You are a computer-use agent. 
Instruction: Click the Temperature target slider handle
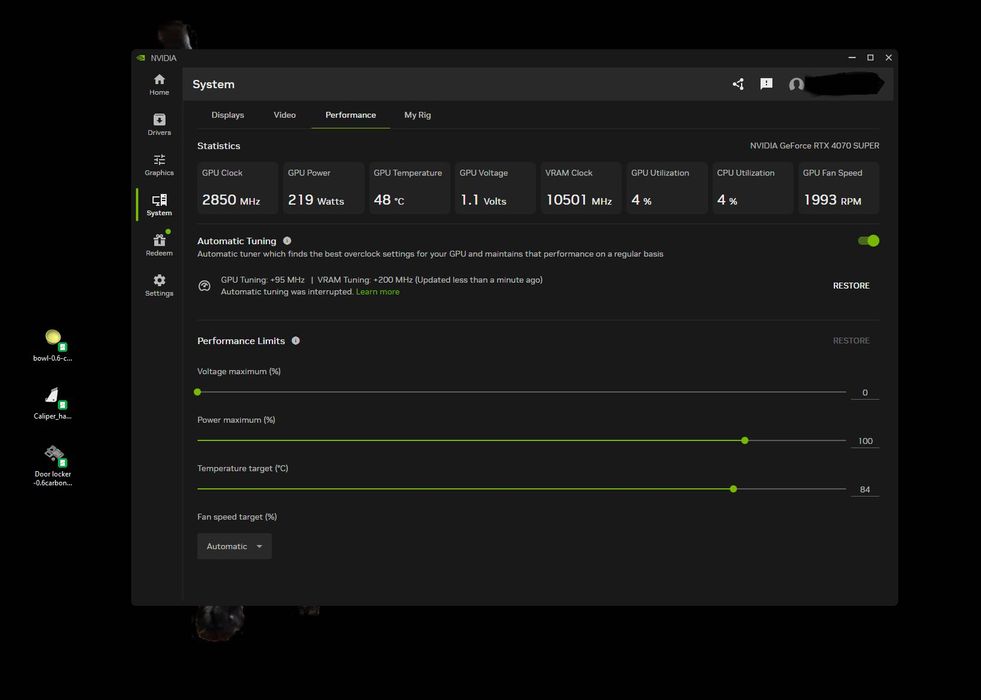coord(733,489)
